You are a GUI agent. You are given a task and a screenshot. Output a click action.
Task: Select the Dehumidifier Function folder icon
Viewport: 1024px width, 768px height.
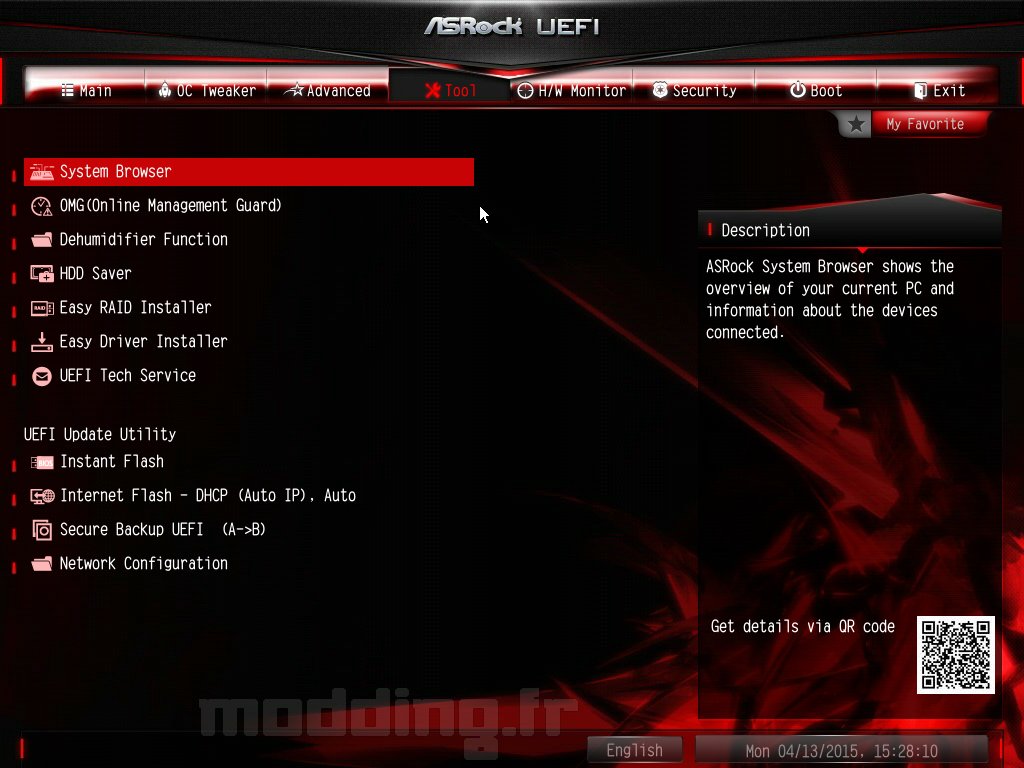pos(42,240)
